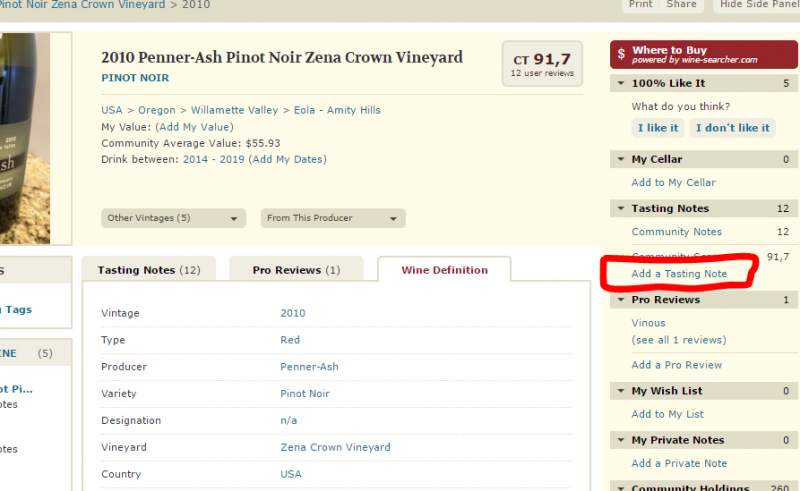
Task: Click the Zena Crown Vineyard value link
Action: coord(335,447)
